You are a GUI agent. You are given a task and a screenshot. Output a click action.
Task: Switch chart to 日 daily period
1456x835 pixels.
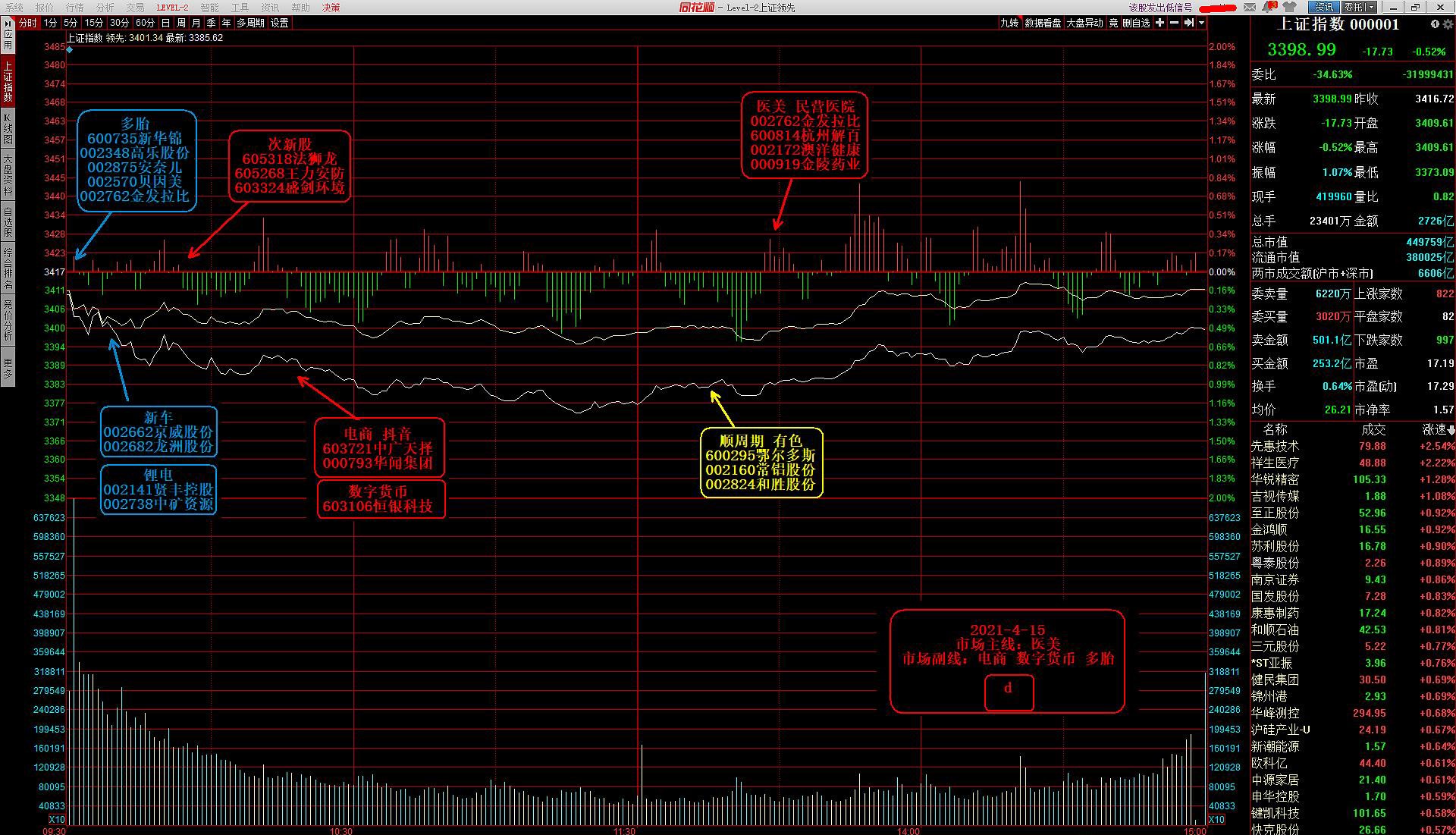pos(165,23)
